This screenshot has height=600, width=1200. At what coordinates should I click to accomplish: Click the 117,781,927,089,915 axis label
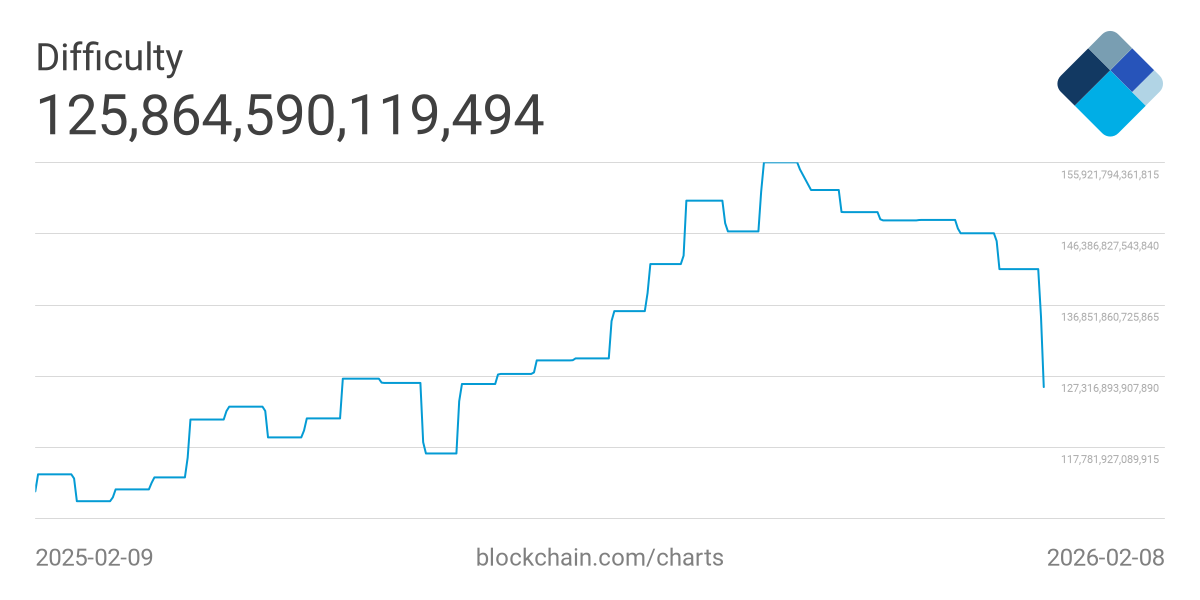pyautogui.click(x=1110, y=459)
